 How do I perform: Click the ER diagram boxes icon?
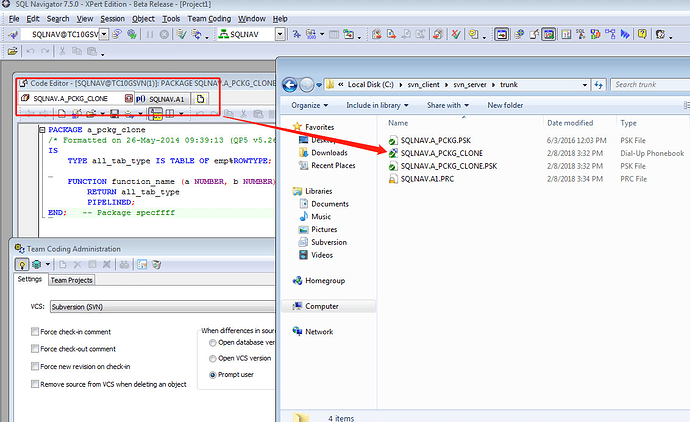click(x=610, y=34)
